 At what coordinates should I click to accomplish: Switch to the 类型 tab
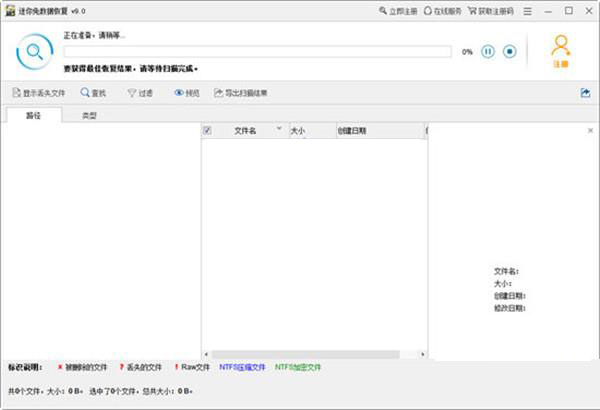(x=89, y=115)
